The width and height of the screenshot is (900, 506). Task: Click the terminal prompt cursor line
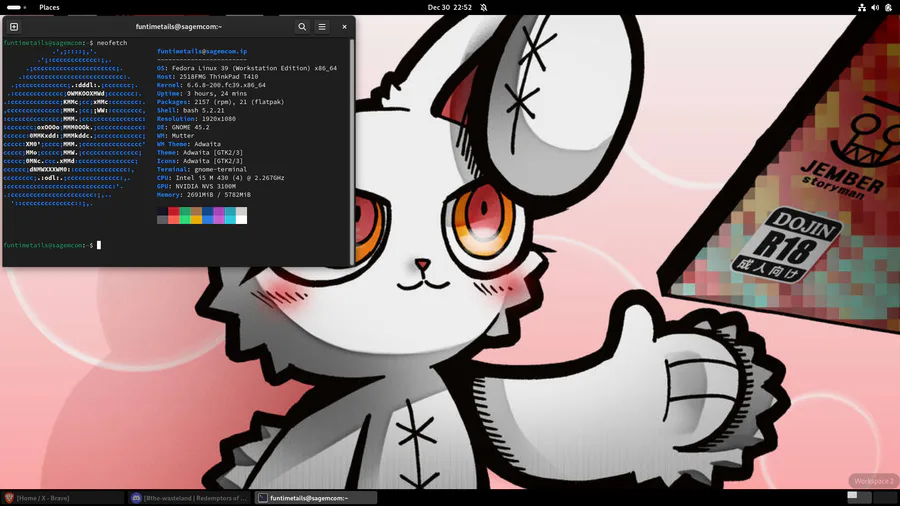pos(52,245)
